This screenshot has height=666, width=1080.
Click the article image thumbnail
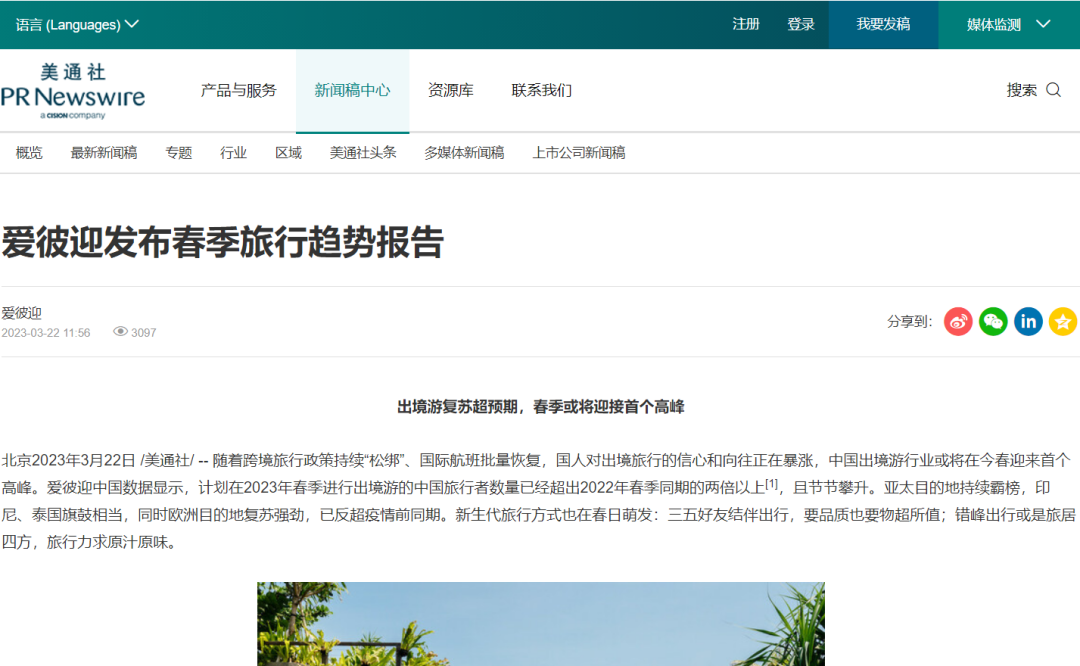tap(540, 623)
